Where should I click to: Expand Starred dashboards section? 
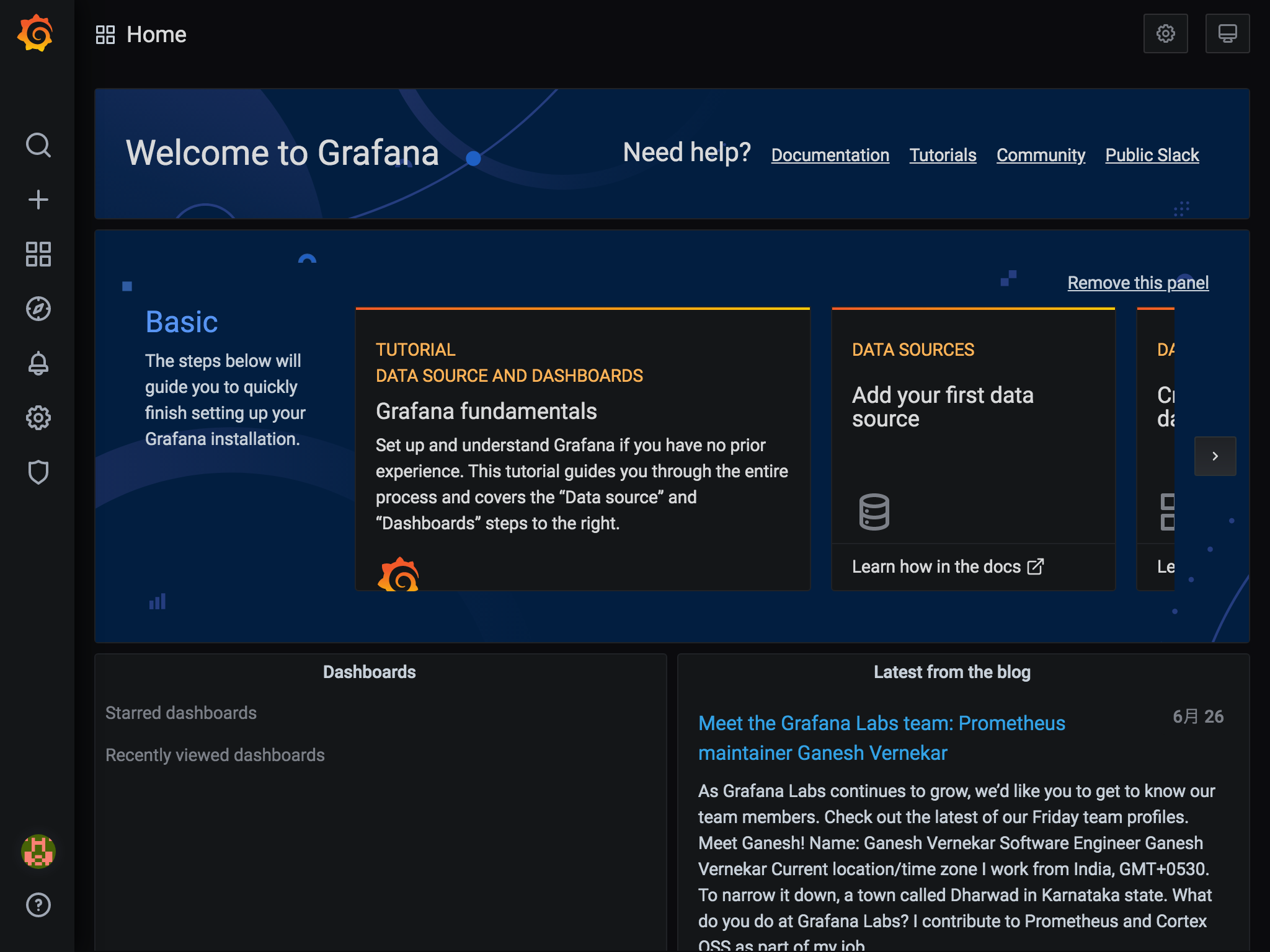tap(181, 713)
